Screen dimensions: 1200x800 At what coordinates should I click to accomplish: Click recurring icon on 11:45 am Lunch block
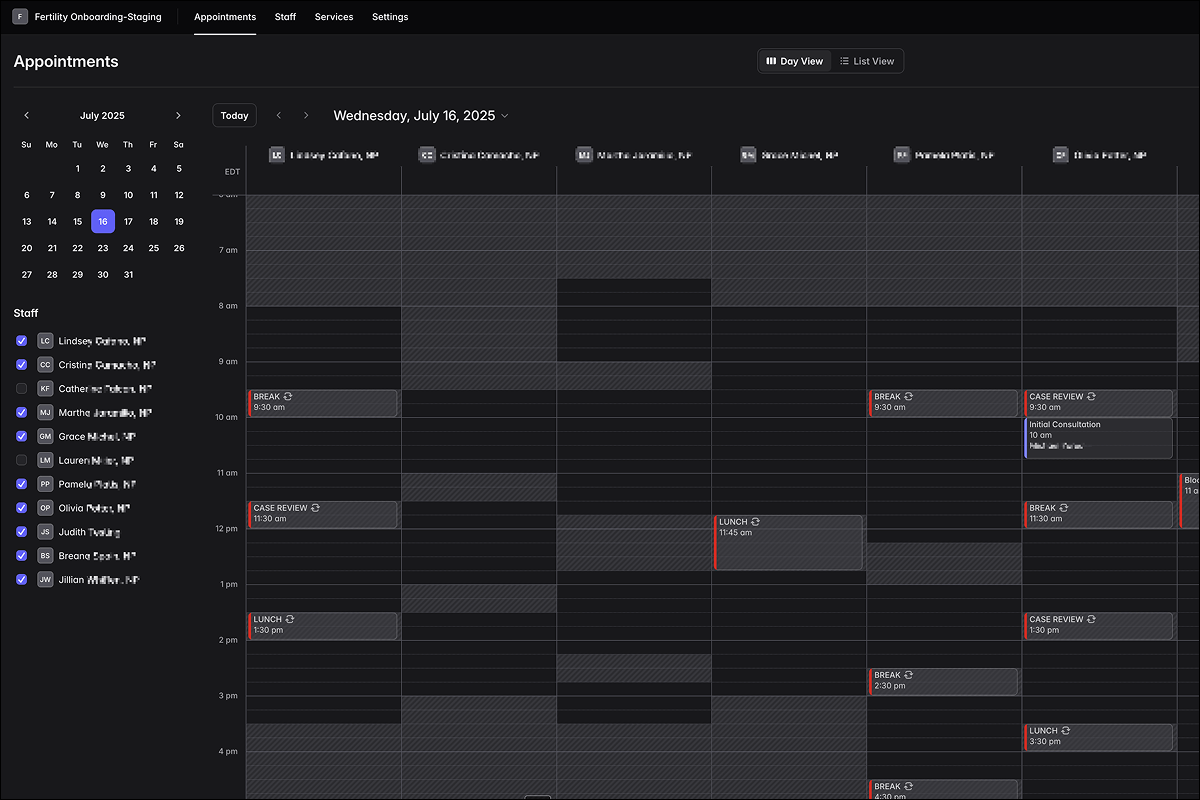coord(756,522)
